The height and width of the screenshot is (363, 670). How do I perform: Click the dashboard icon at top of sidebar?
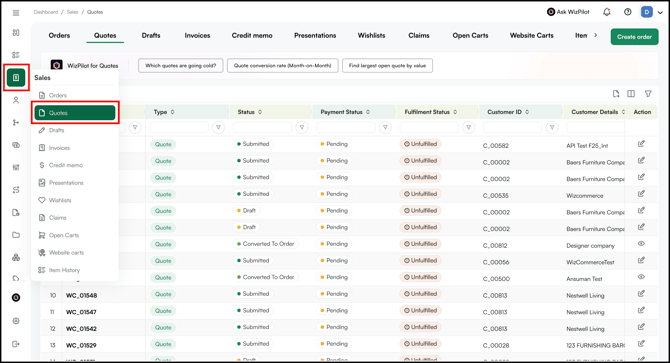[x=16, y=32]
